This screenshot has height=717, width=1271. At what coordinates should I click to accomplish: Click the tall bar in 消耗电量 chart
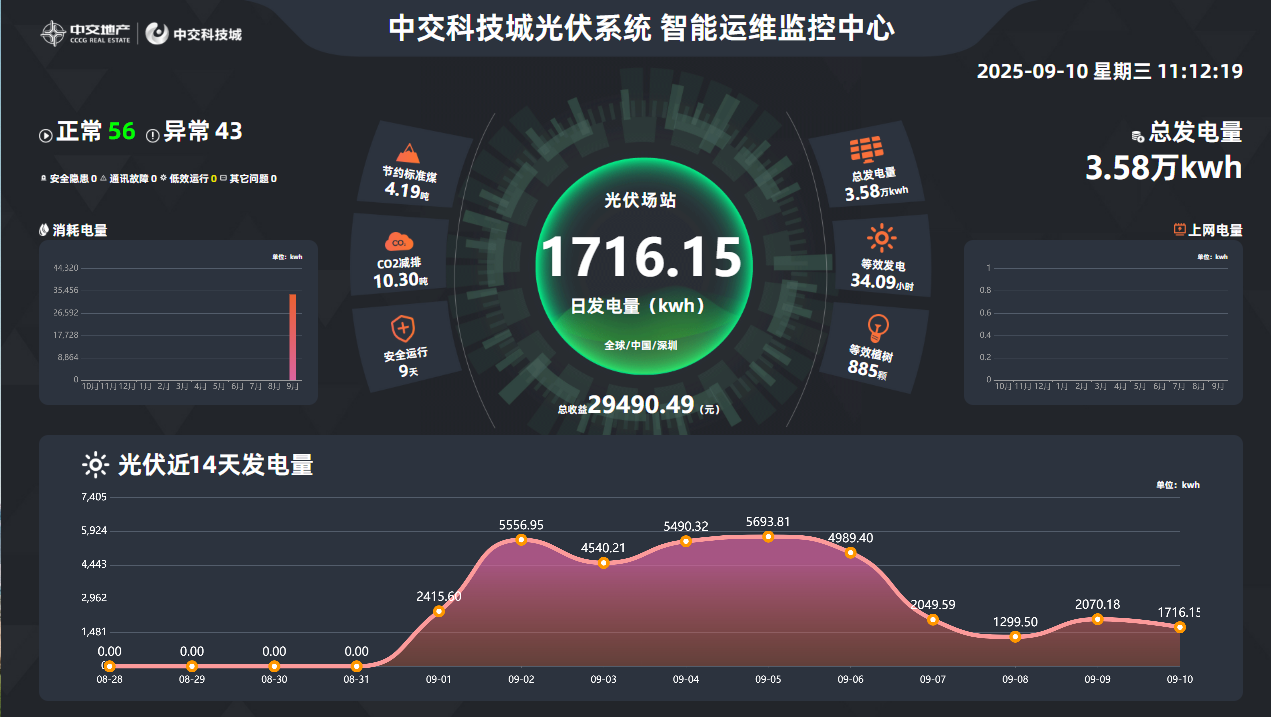pos(293,337)
